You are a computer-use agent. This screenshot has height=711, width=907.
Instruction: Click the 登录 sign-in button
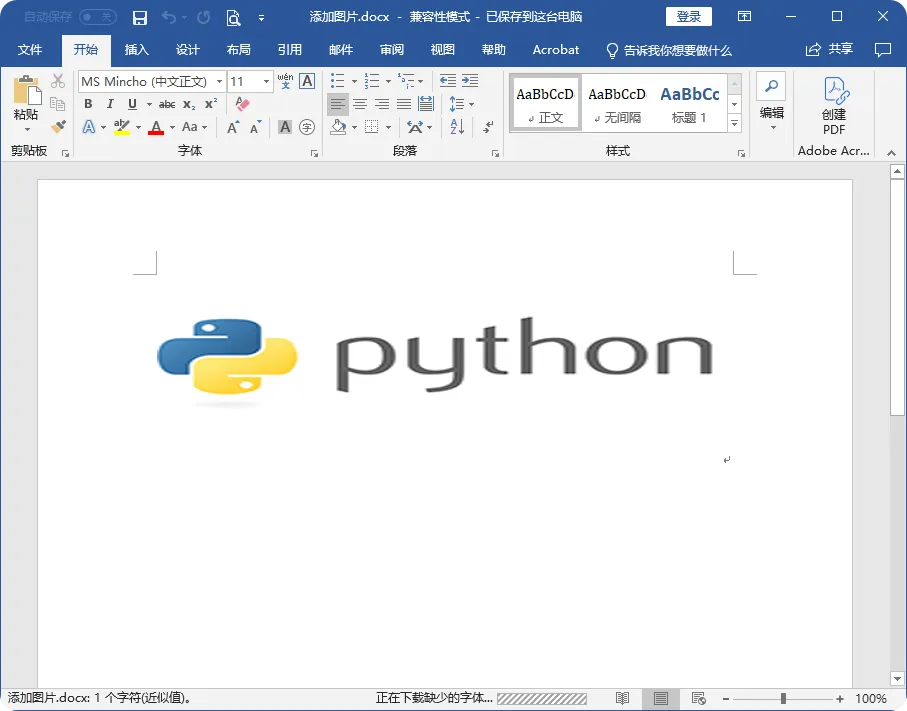point(688,17)
